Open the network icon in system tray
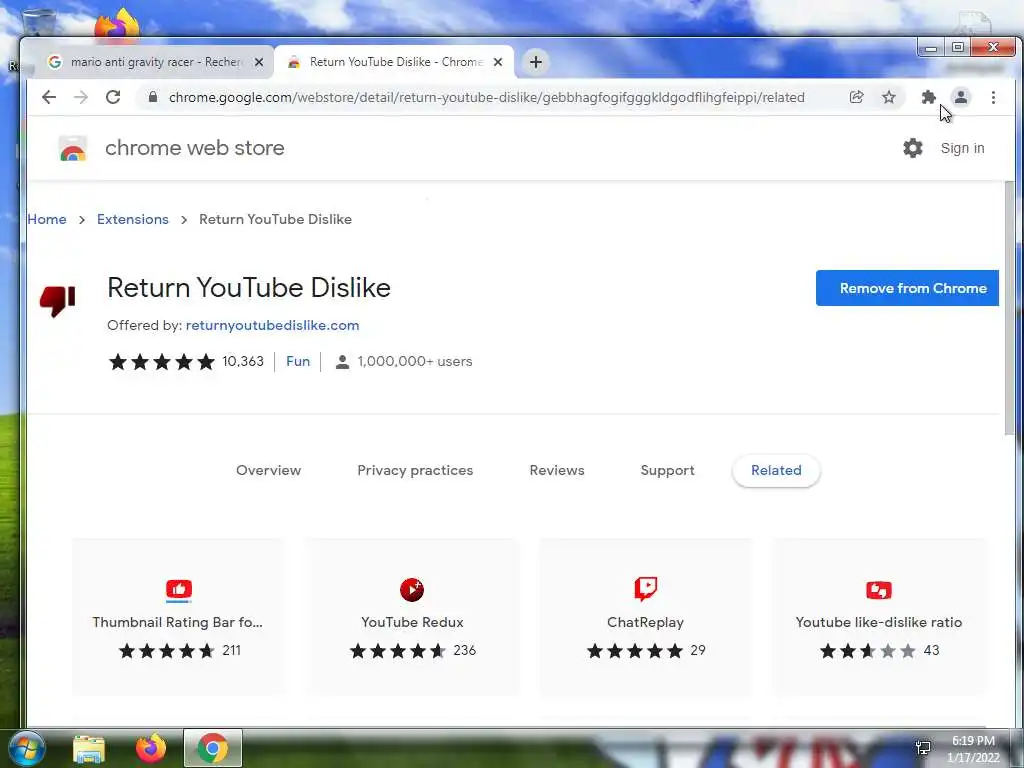Screen dimensions: 1024x768 tap(923, 748)
